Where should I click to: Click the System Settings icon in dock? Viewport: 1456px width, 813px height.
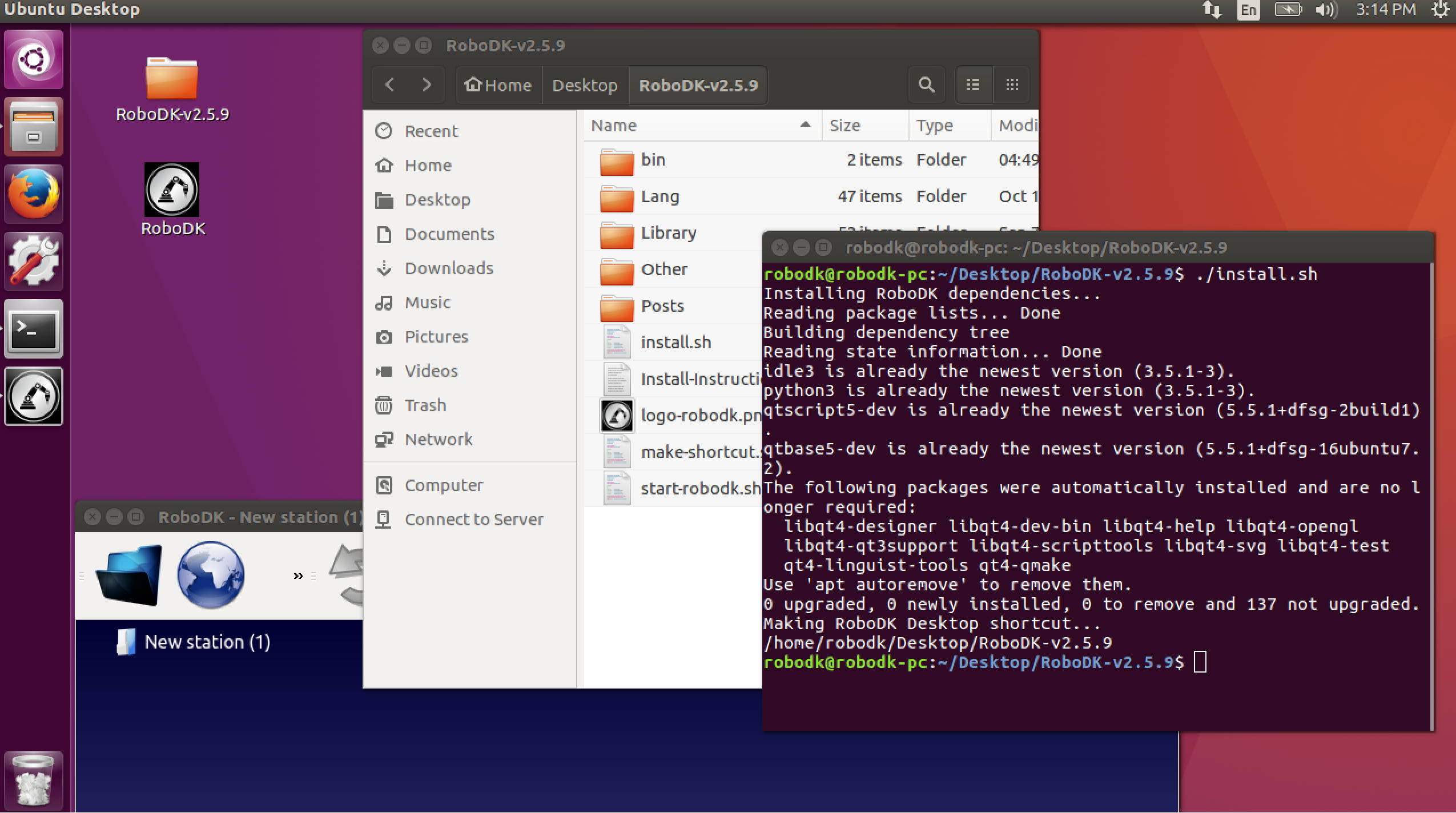click(35, 261)
